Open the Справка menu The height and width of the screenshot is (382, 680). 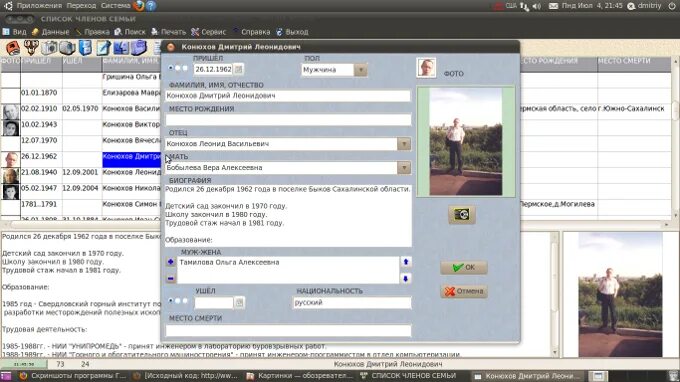click(251, 32)
